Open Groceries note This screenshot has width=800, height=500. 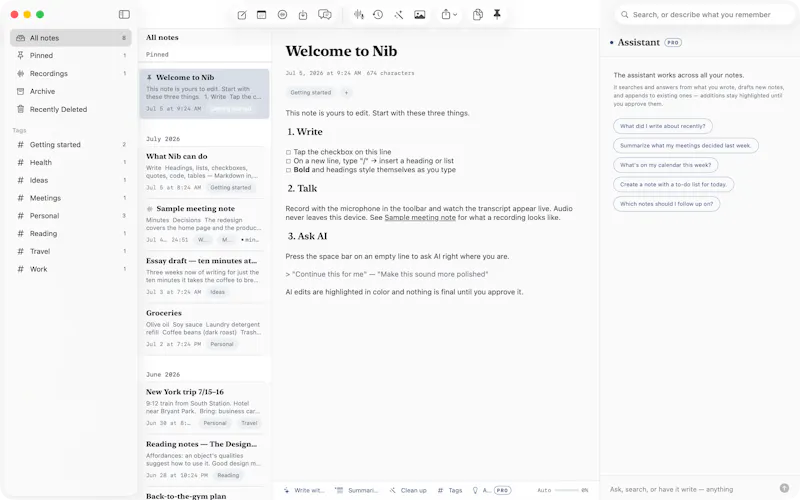click(204, 330)
